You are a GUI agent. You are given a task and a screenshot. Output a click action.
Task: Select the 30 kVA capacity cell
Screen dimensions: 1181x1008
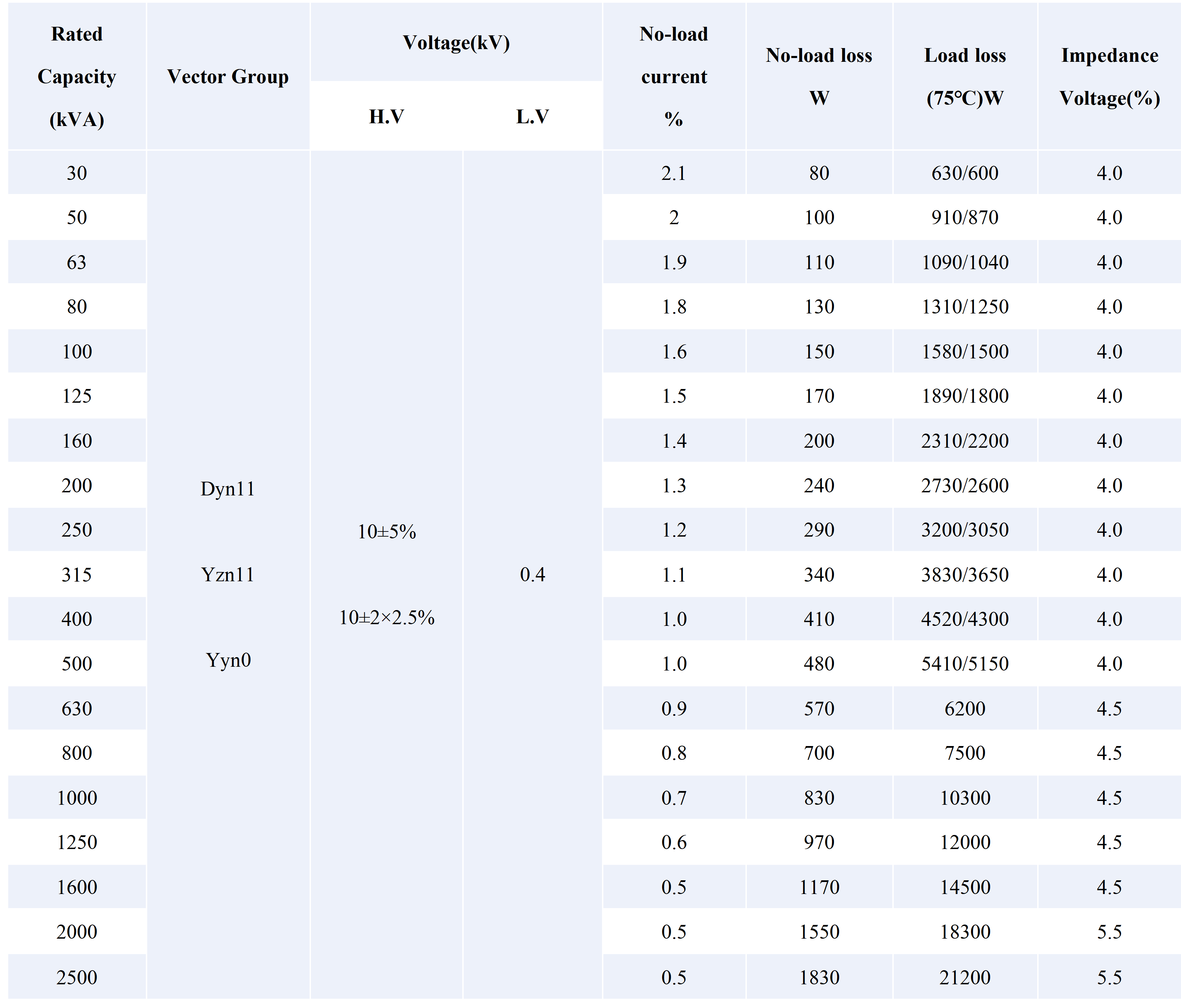coord(77,173)
